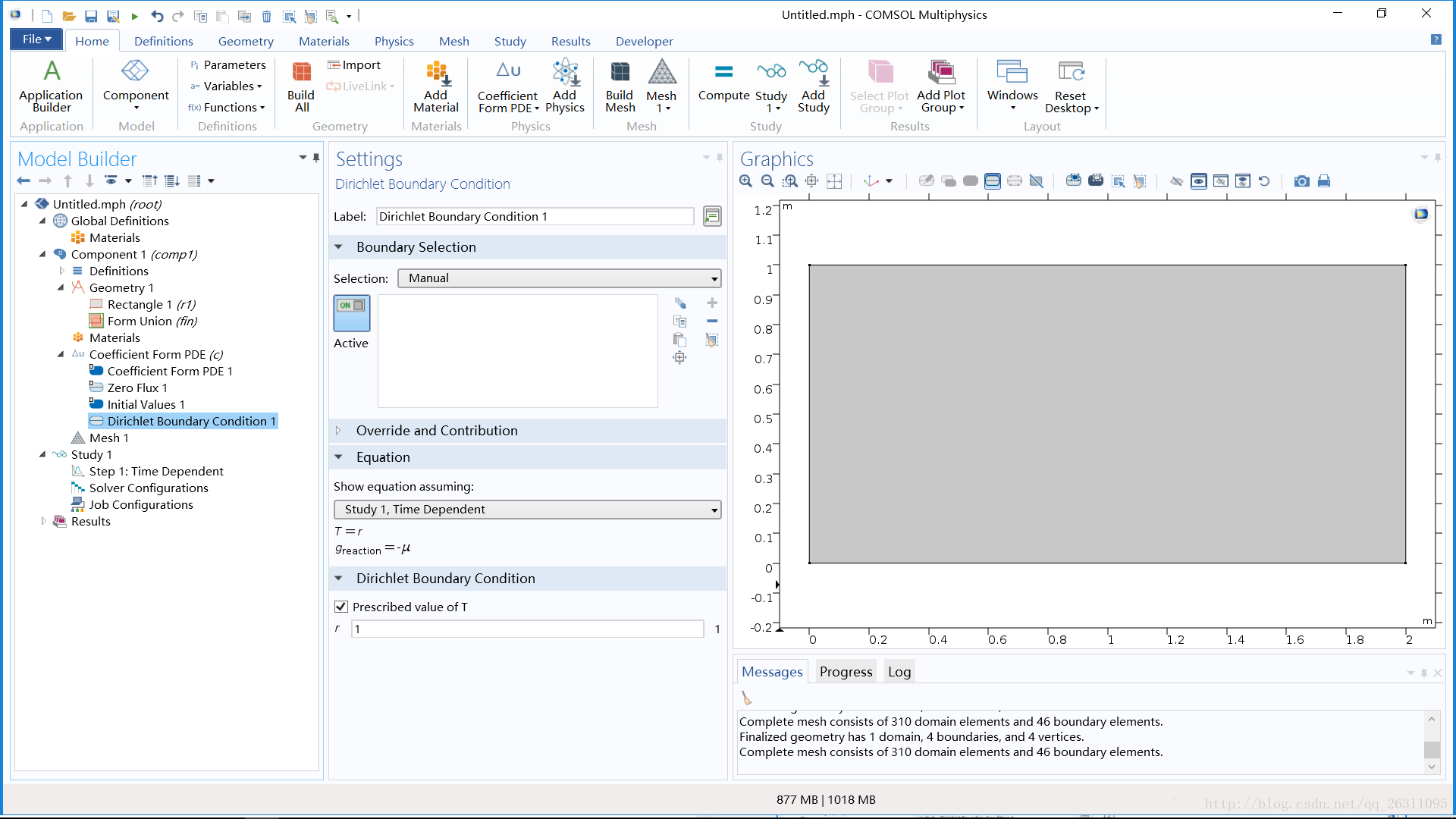
Task: Open File menu
Action: 36,39
